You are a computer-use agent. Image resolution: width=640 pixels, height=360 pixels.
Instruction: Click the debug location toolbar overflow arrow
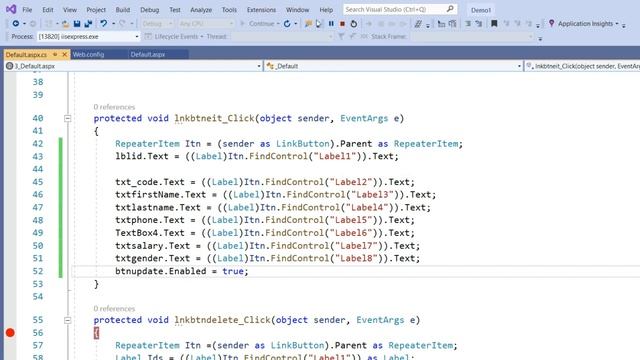click(x=540, y=39)
